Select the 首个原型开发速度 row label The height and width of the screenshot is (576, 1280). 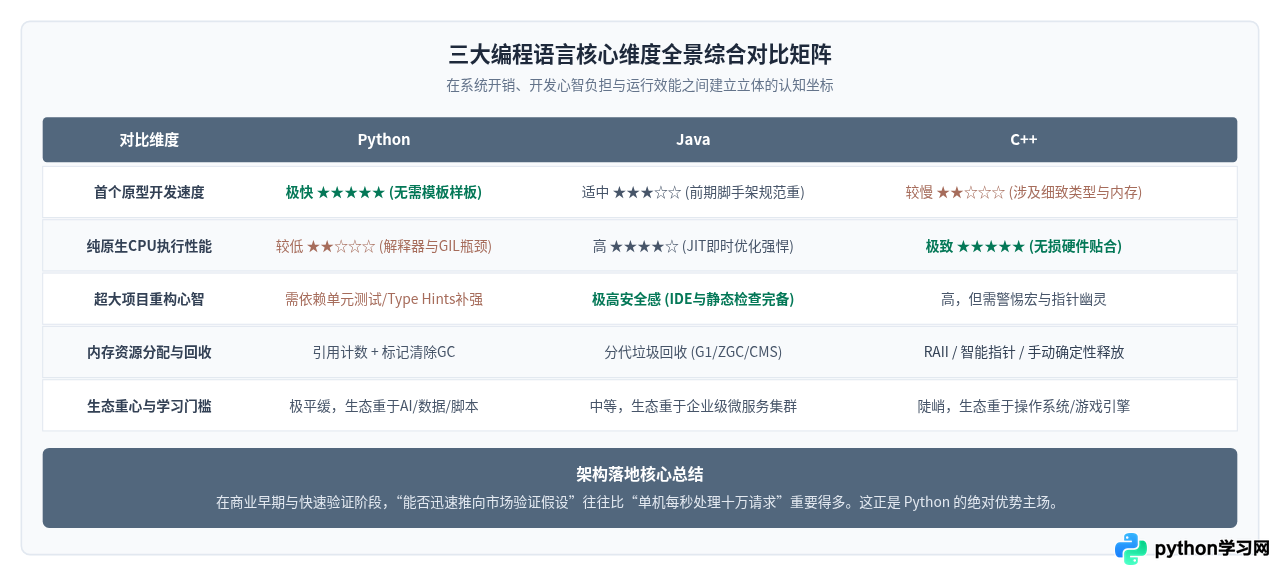pyautogui.click(x=149, y=192)
